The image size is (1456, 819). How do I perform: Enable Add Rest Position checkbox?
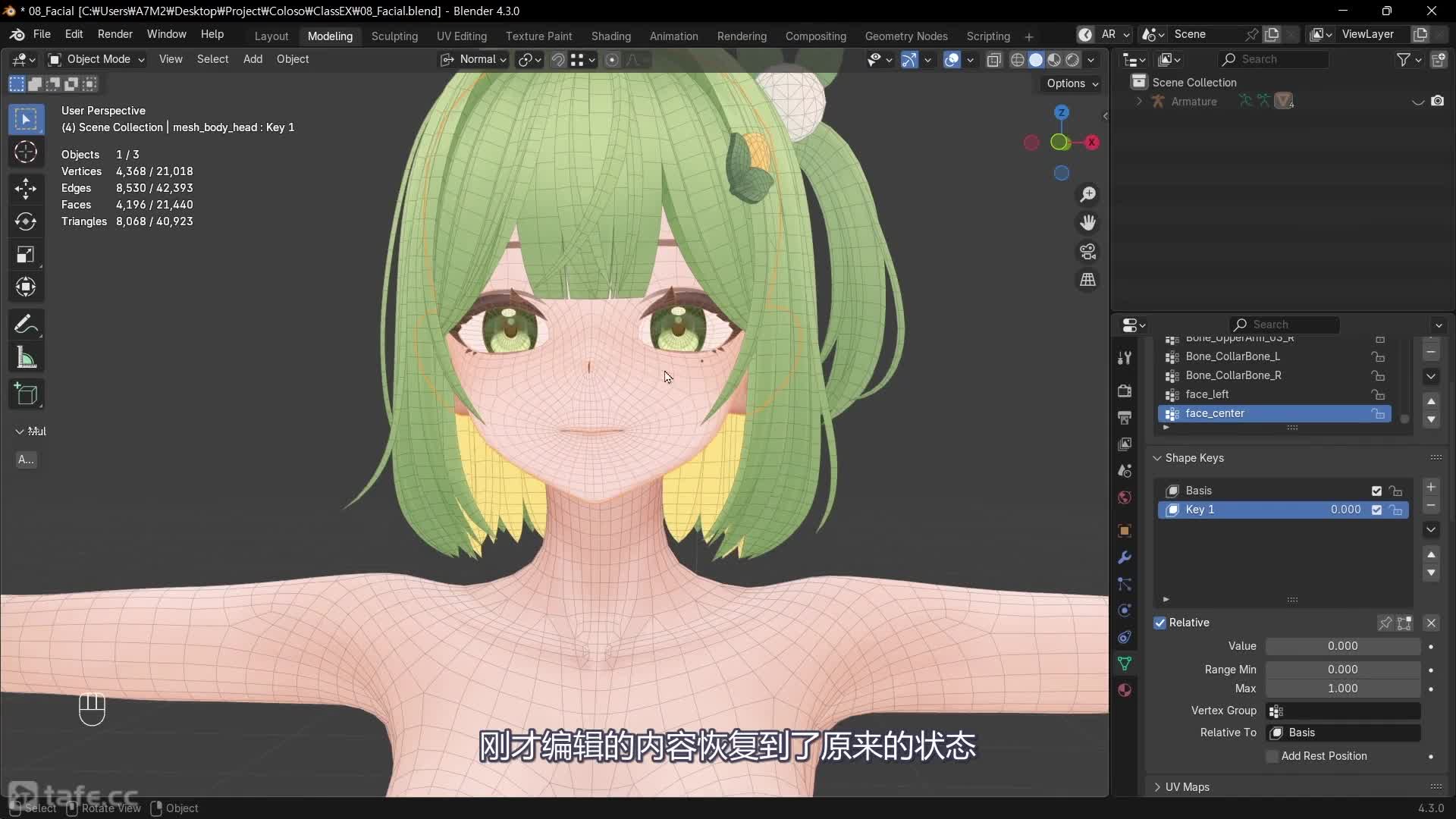click(x=1272, y=756)
